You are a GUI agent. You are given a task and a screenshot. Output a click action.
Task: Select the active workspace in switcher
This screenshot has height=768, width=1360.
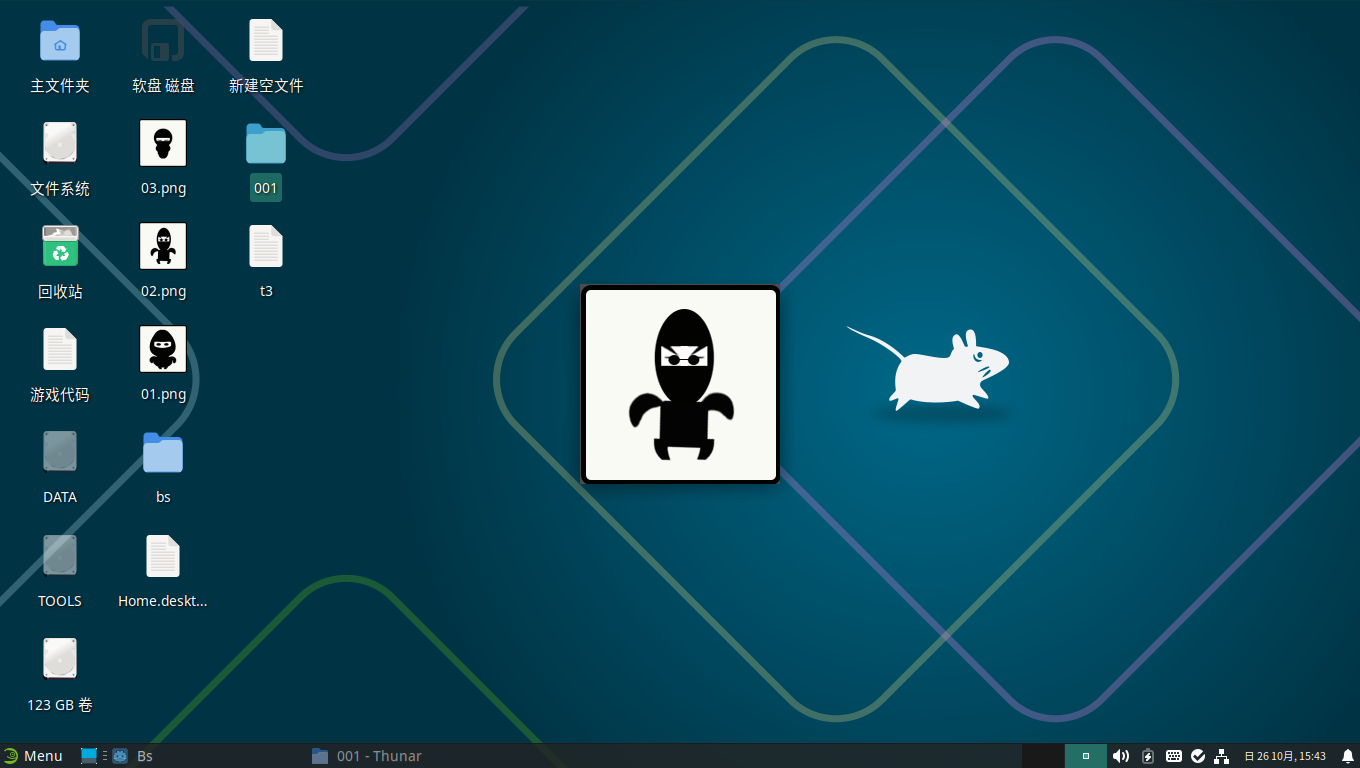[1085, 756]
